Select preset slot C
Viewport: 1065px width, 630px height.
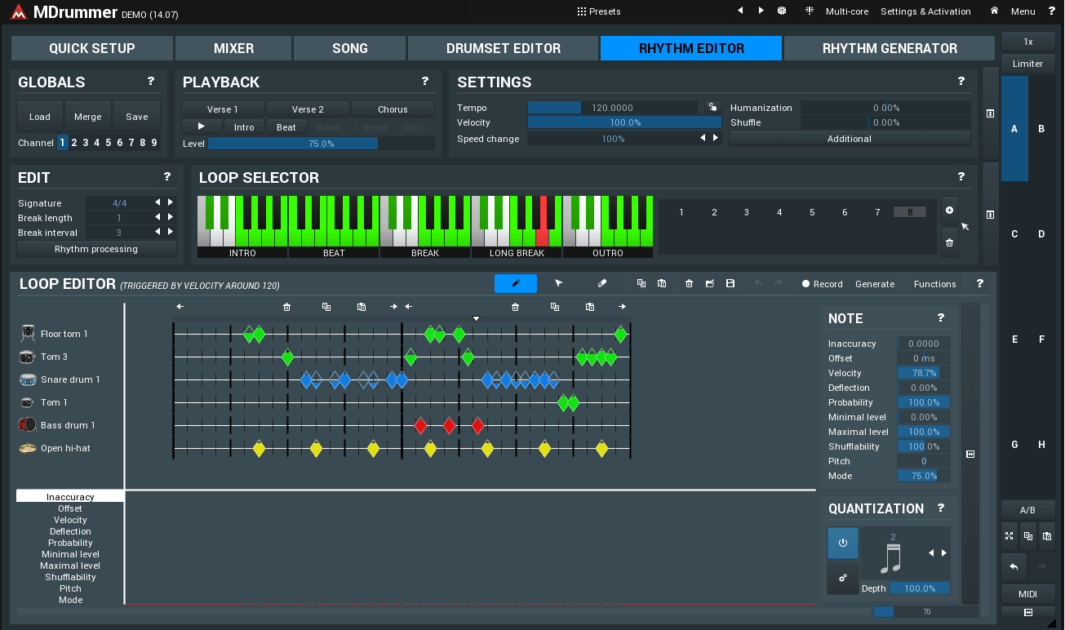[1015, 234]
